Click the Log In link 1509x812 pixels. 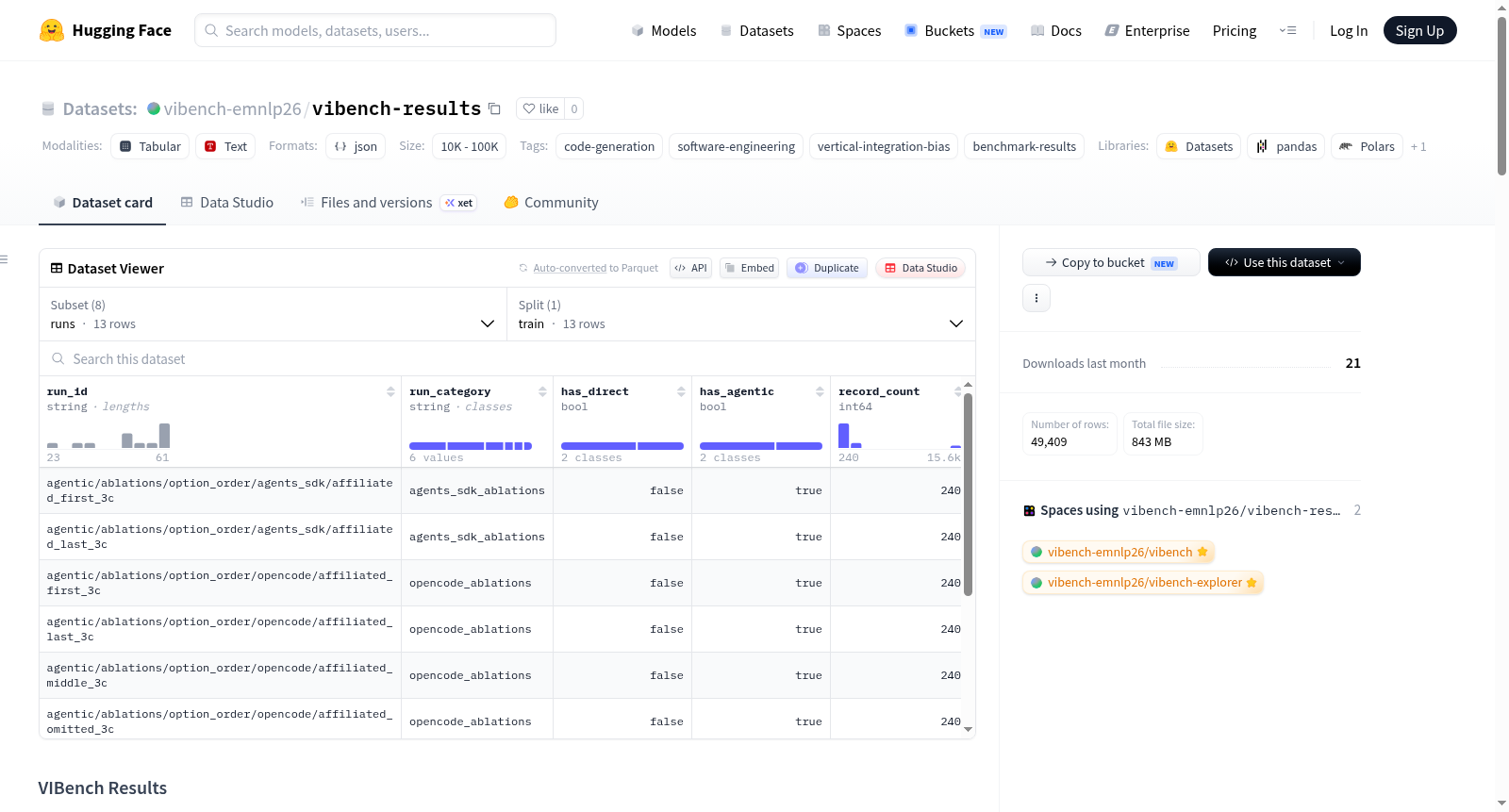pyautogui.click(x=1349, y=30)
